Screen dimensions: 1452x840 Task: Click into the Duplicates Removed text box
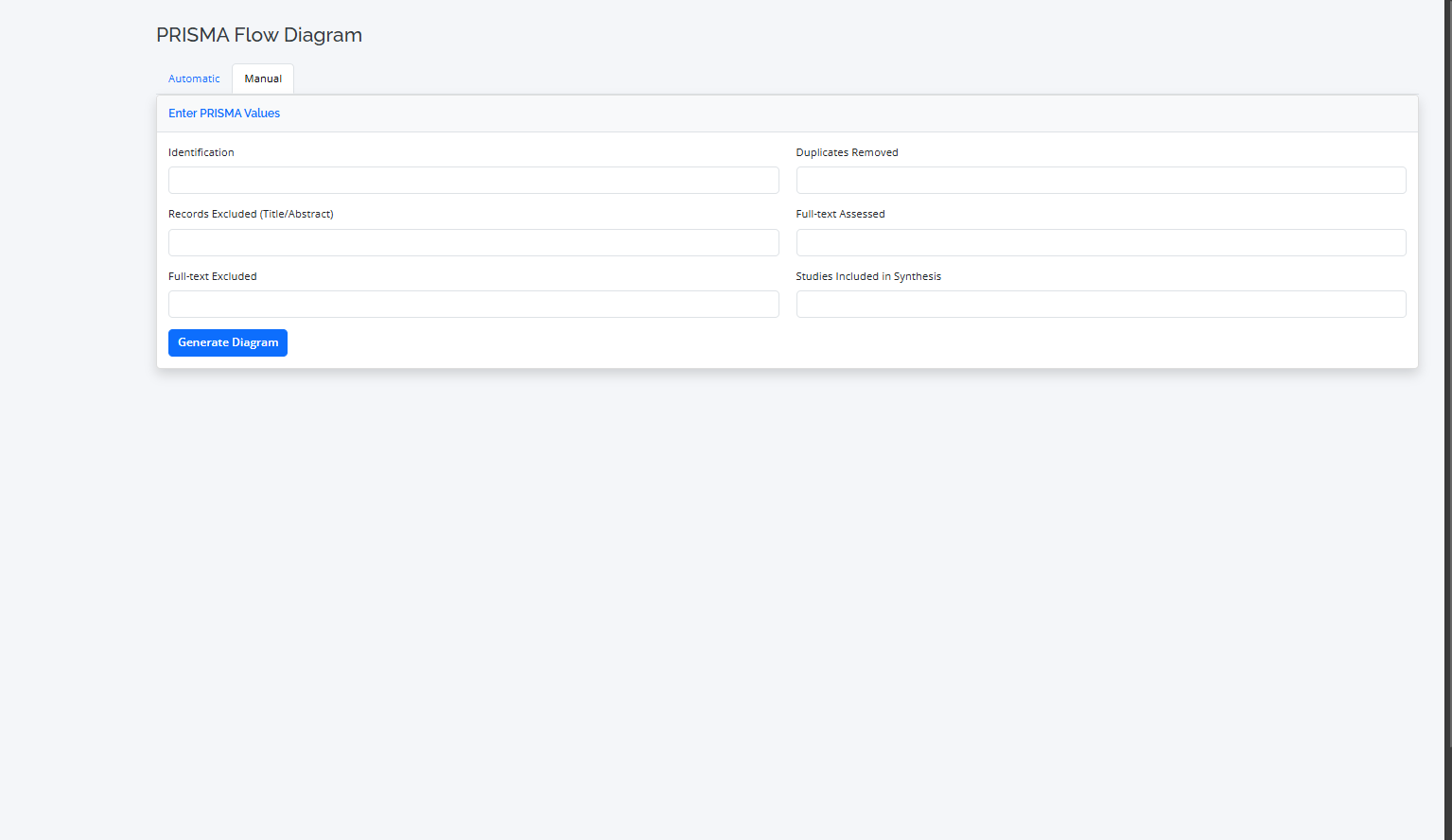click(1100, 181)
